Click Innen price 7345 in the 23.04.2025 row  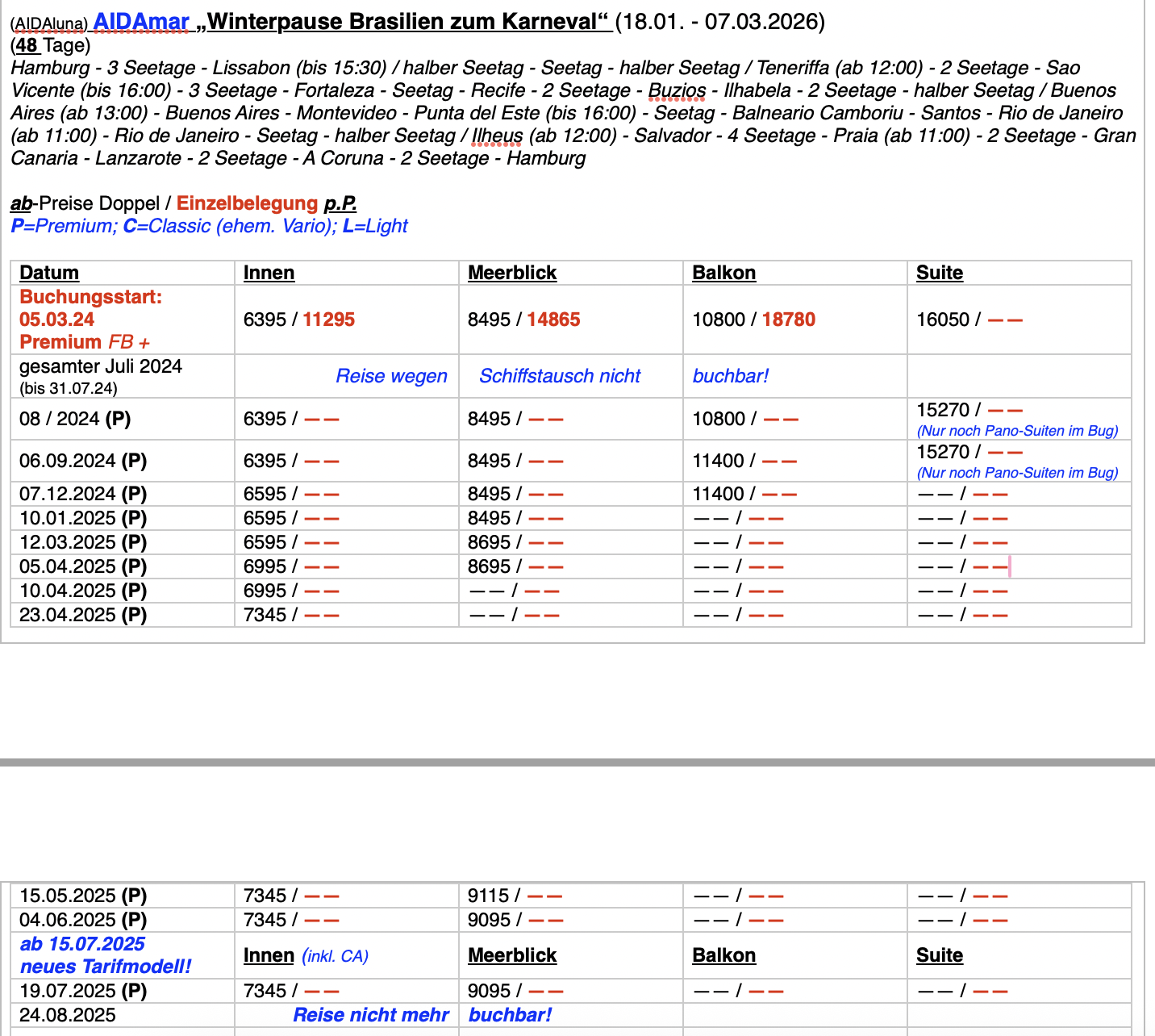[x=265, y=615]
